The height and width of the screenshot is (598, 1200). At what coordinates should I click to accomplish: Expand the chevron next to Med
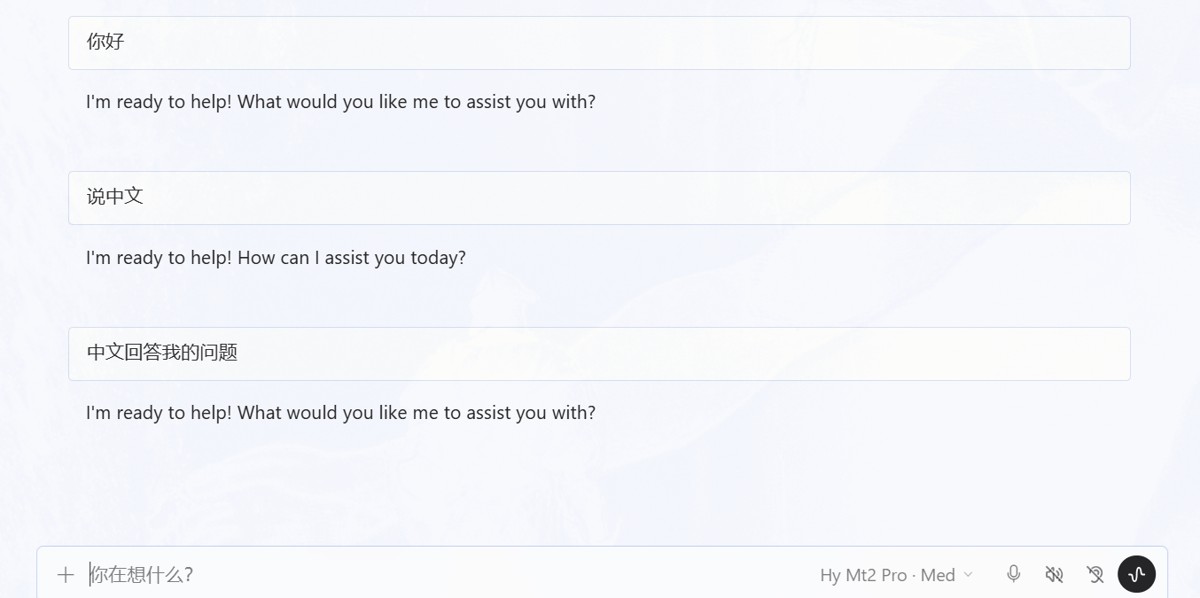(x=968, y=575)
